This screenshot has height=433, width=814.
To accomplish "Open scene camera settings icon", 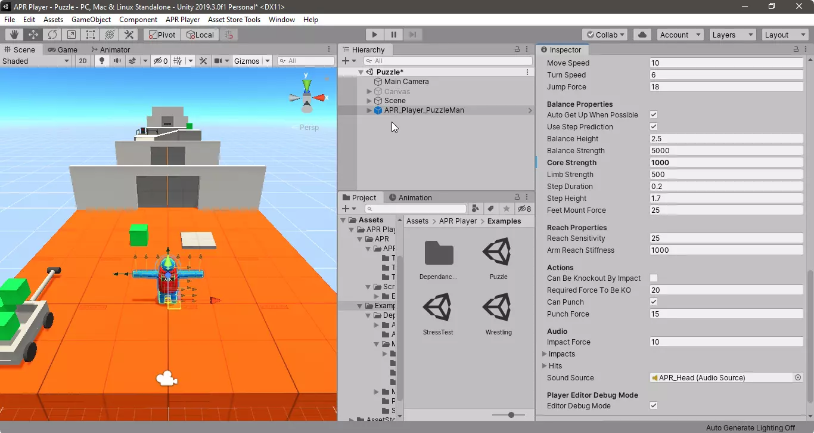I will click(x=218, y=61).
